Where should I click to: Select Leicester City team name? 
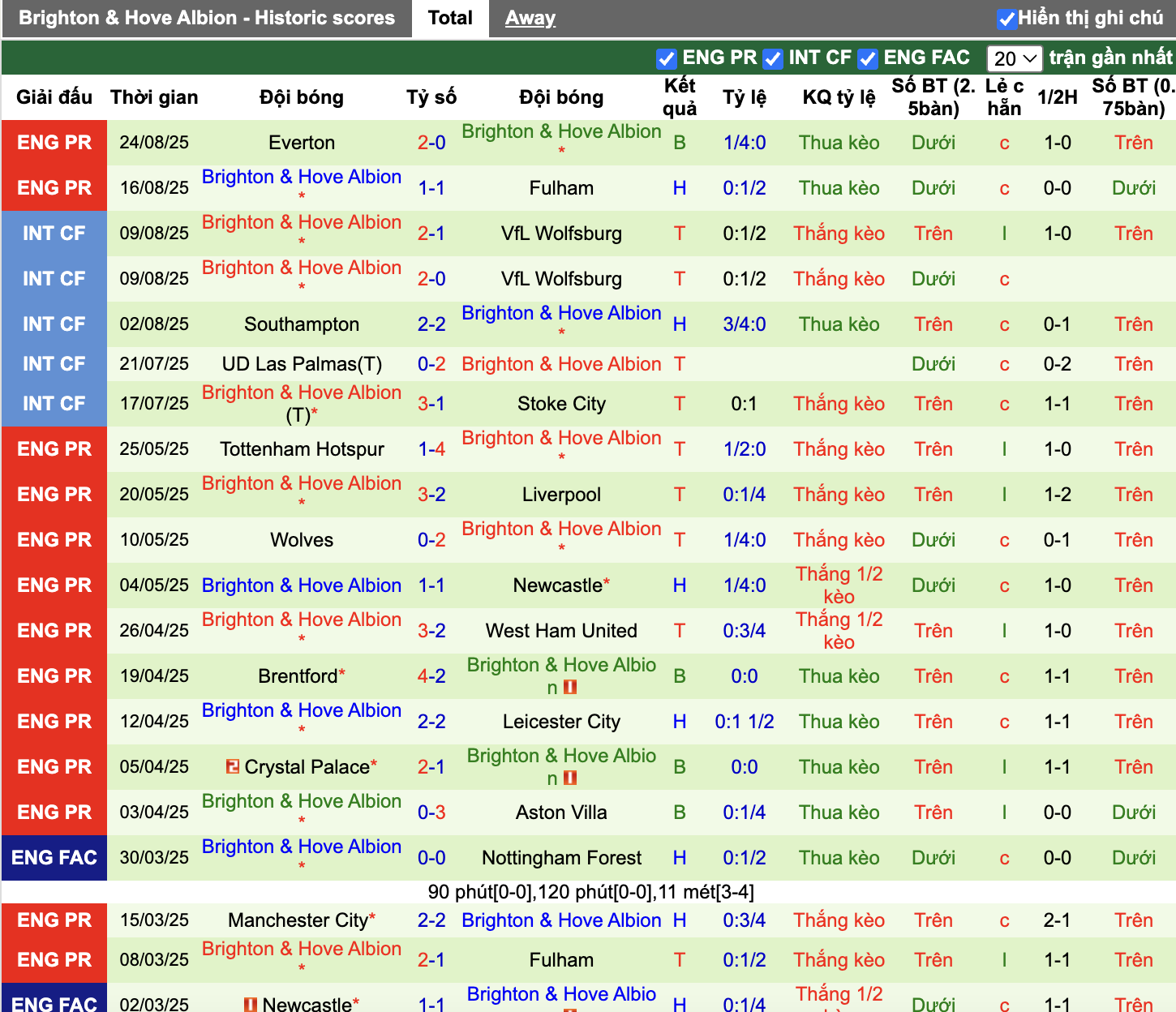pyautogui.click(x=561, y=722)
